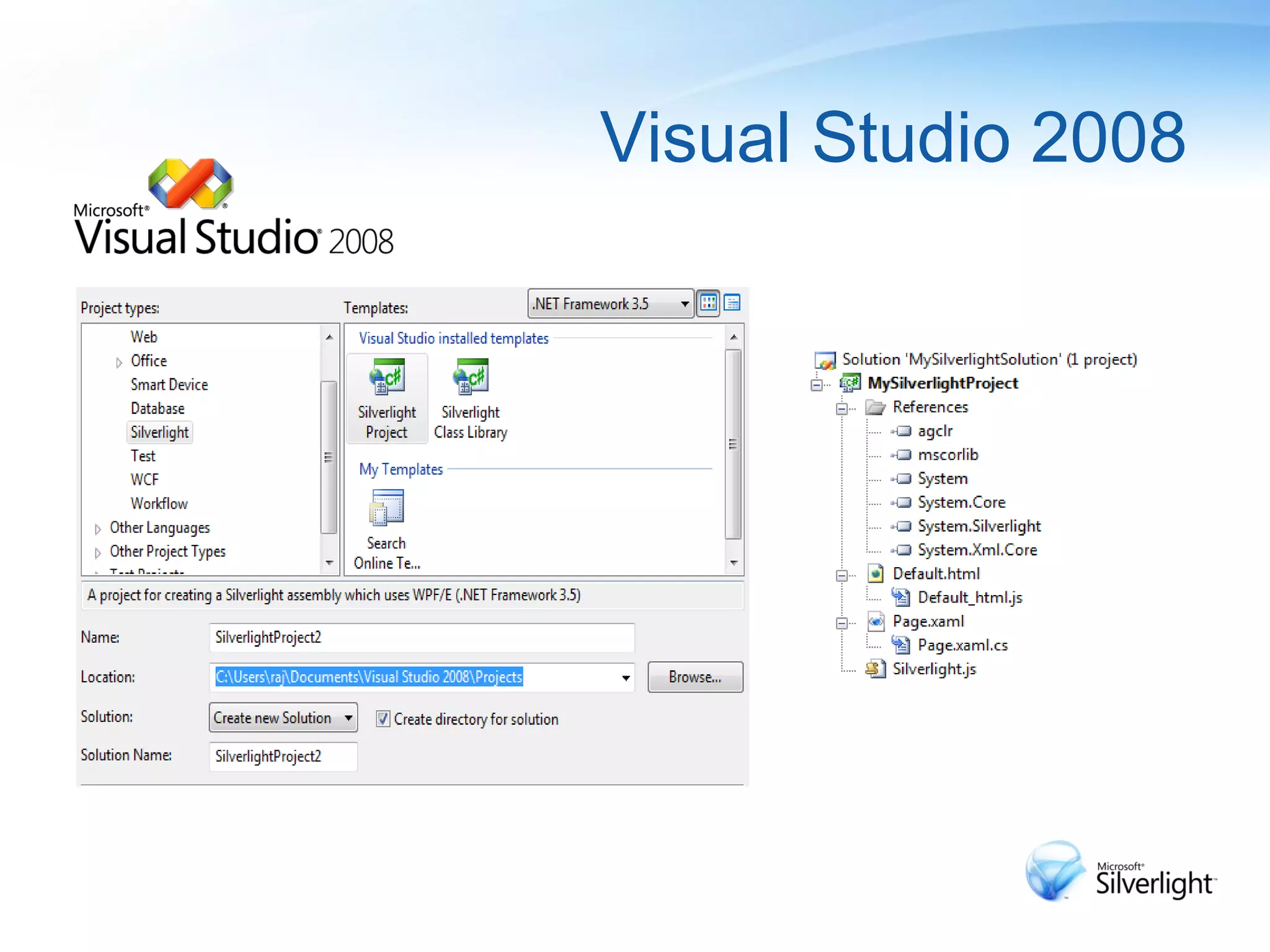Click the Default.html file icon
This screenshot has width=1270, height=952.
876,574
